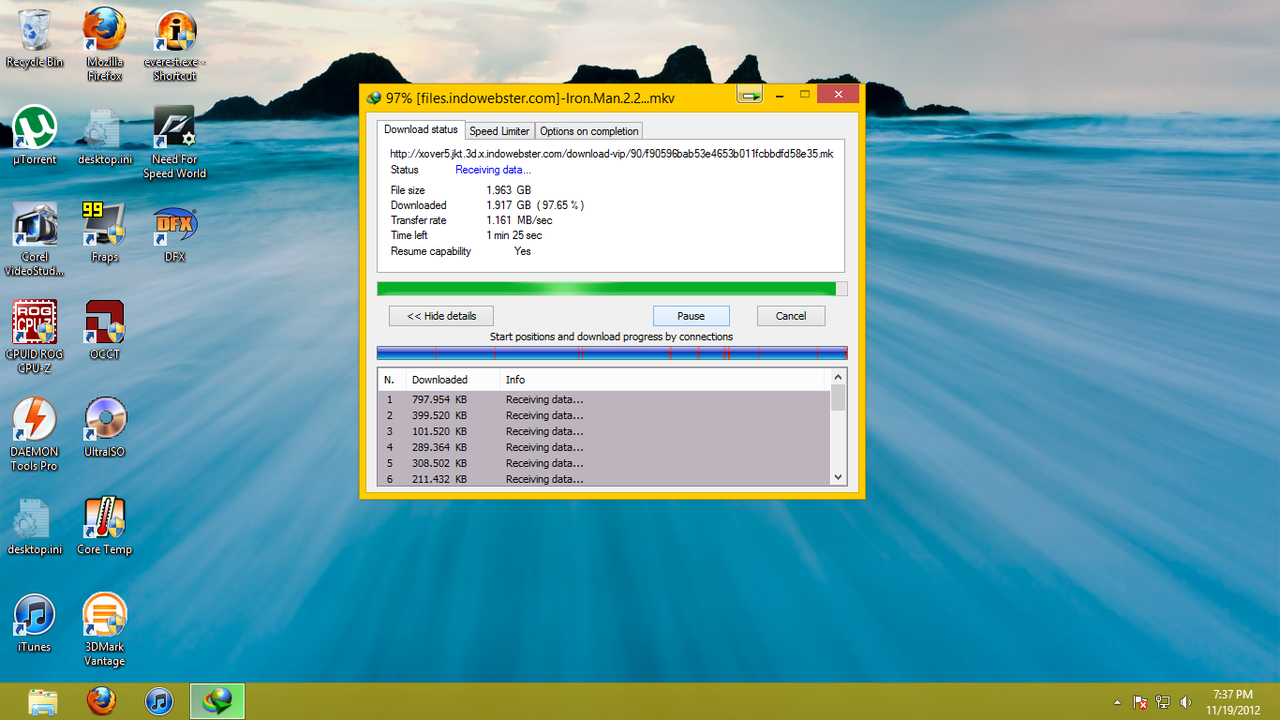Click Downloaded column header
Viewport: 1280px width, 720px height.
tap(453, 380)
